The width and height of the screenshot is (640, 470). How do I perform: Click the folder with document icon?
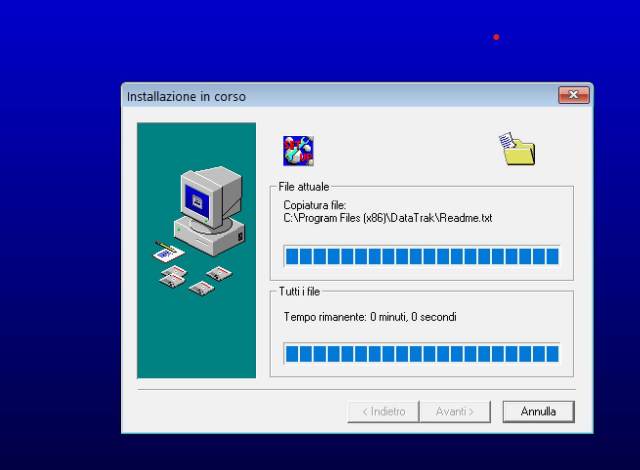click(518, 149)
